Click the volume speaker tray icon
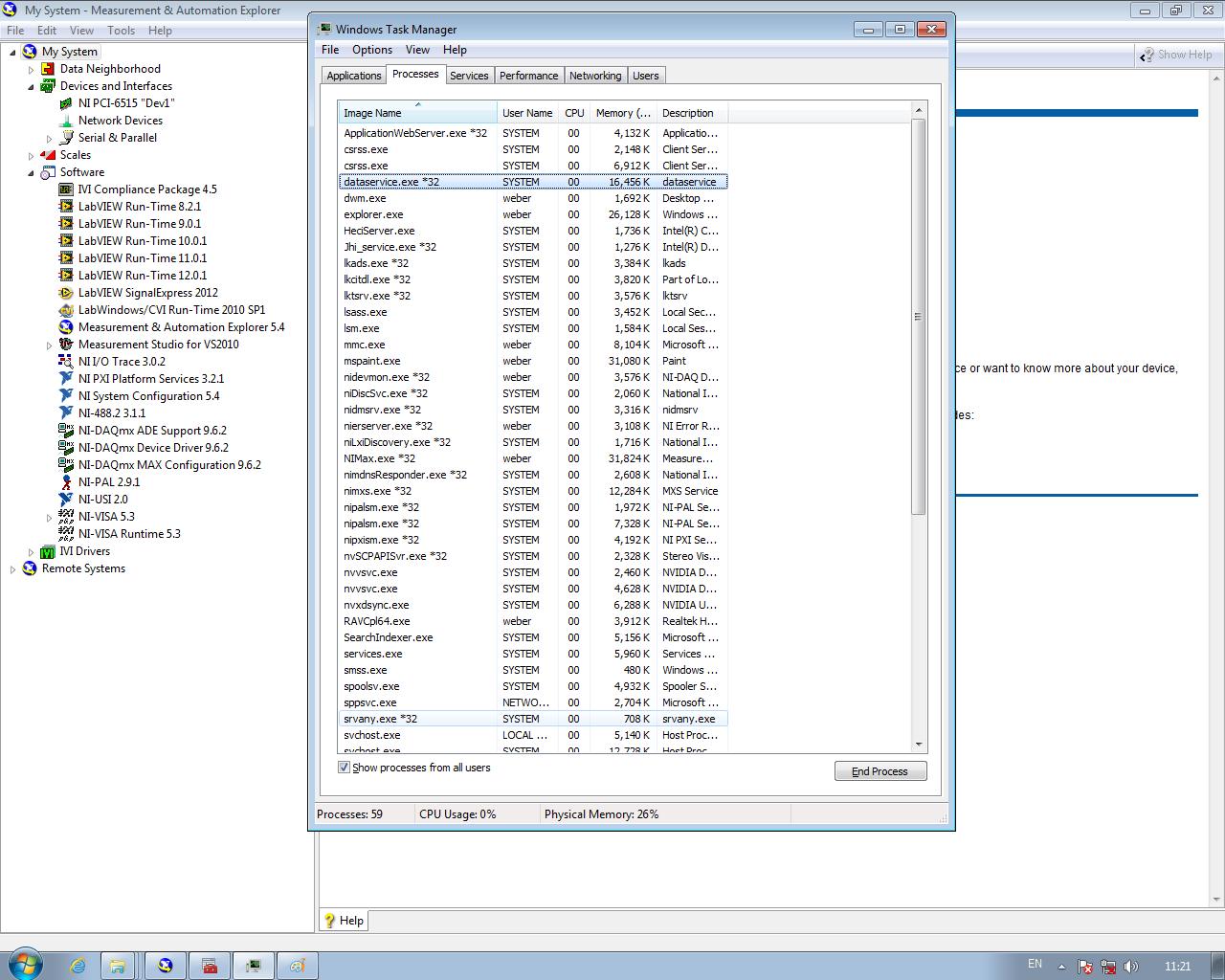The height and width of the screenshot is (980, 1225). pyautogui.click(x=1131, y=967)
